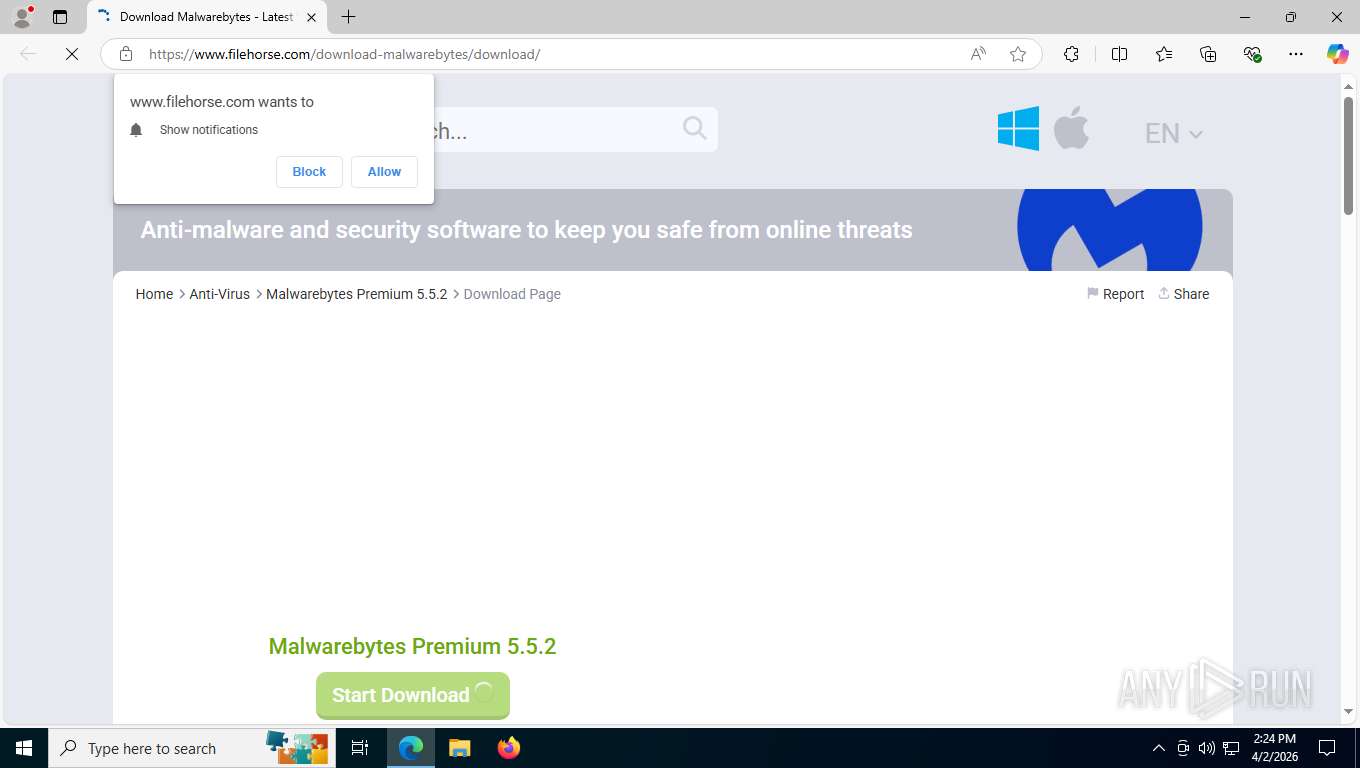Image resolution: width=1360 pixels, height=768 pixels.
Task: Allow notifications from filehorse.com
Action: point(384,172)
